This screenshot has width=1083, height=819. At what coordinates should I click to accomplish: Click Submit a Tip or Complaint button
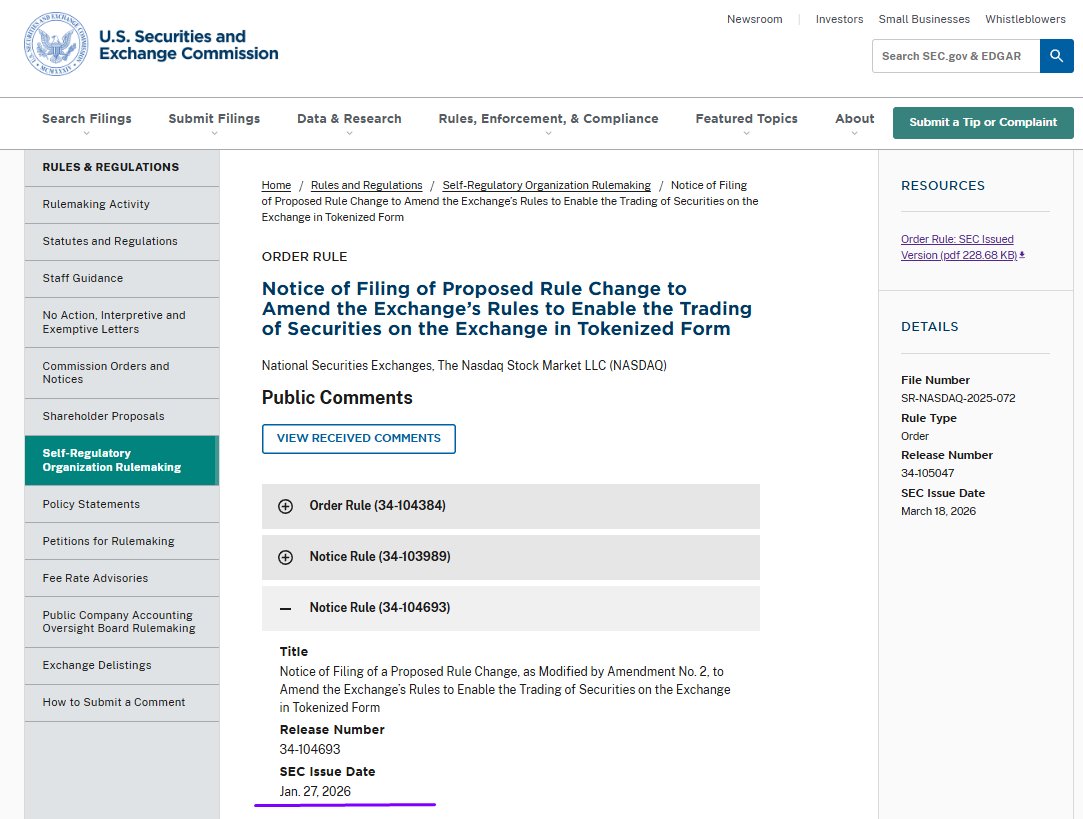pos(983,122)
